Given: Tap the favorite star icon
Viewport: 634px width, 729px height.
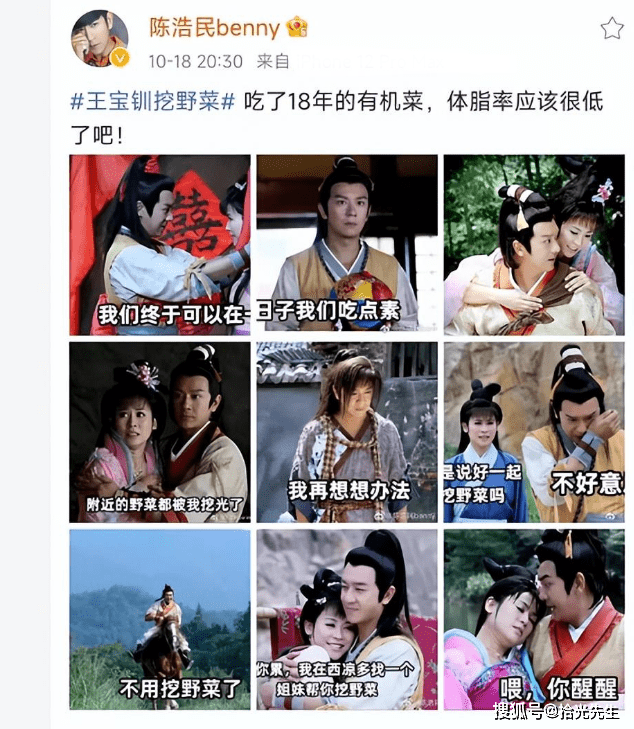Looking at the screenshot, I should [612, 28].
